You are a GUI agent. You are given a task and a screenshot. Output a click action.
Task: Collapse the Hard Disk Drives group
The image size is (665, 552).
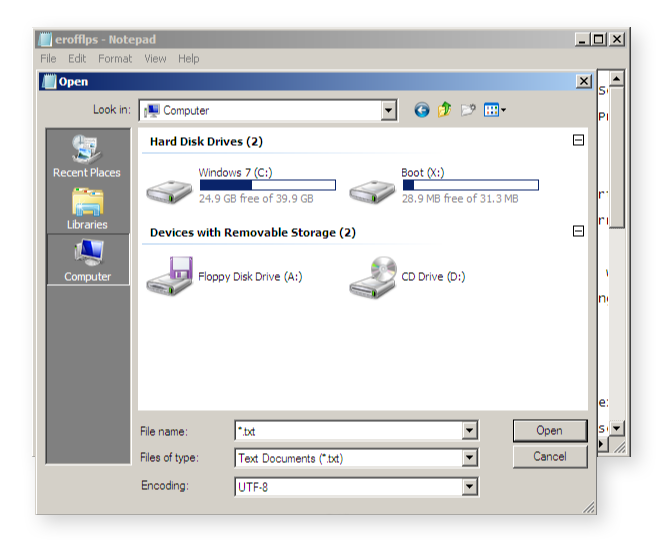(x=578, y=141)
